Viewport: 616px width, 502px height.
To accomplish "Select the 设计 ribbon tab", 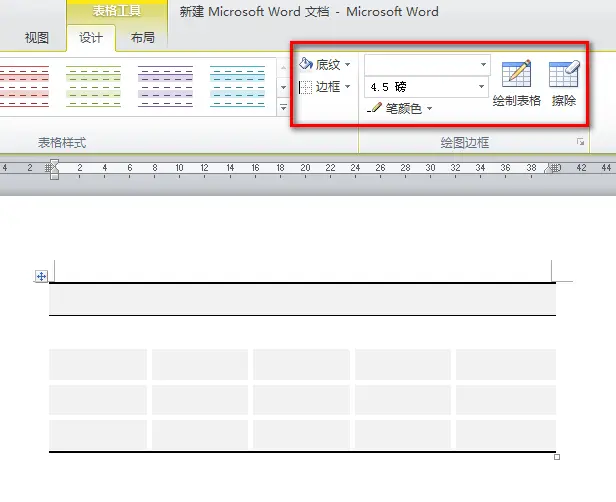I will [x=91, y=38].
